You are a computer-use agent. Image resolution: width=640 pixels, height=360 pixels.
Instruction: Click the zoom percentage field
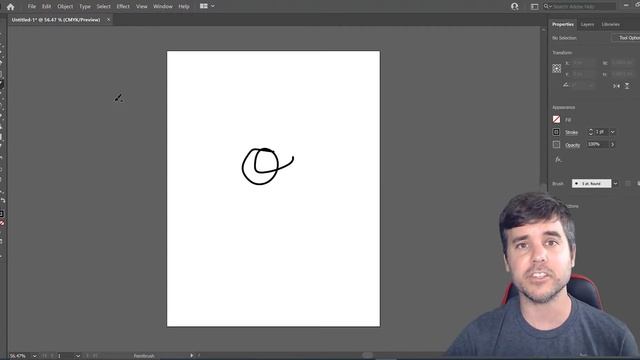point(18,356)
